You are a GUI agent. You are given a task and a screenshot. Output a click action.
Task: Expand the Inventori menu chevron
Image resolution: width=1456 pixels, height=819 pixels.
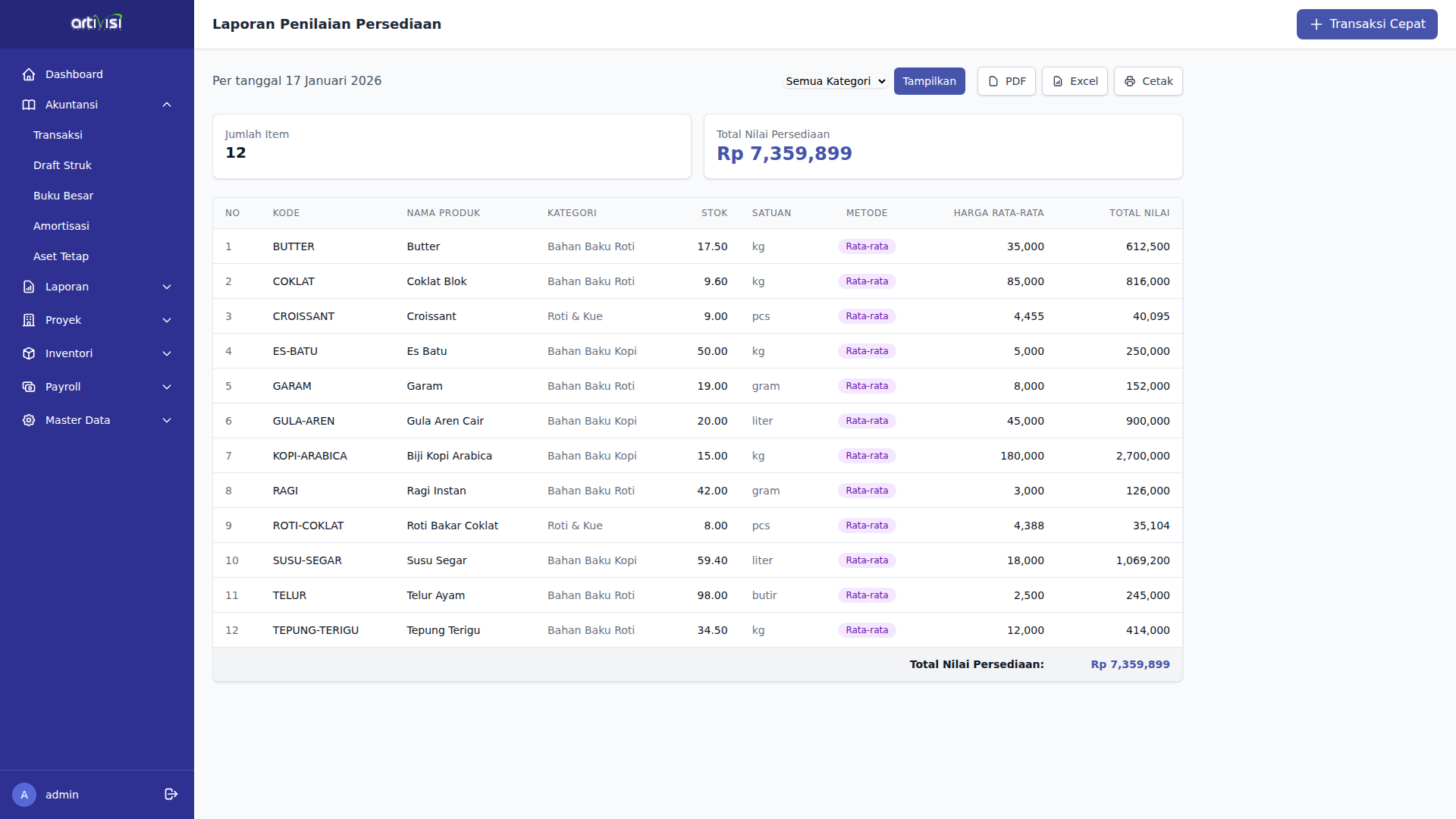pyautogui.click(x=167, y=353)
